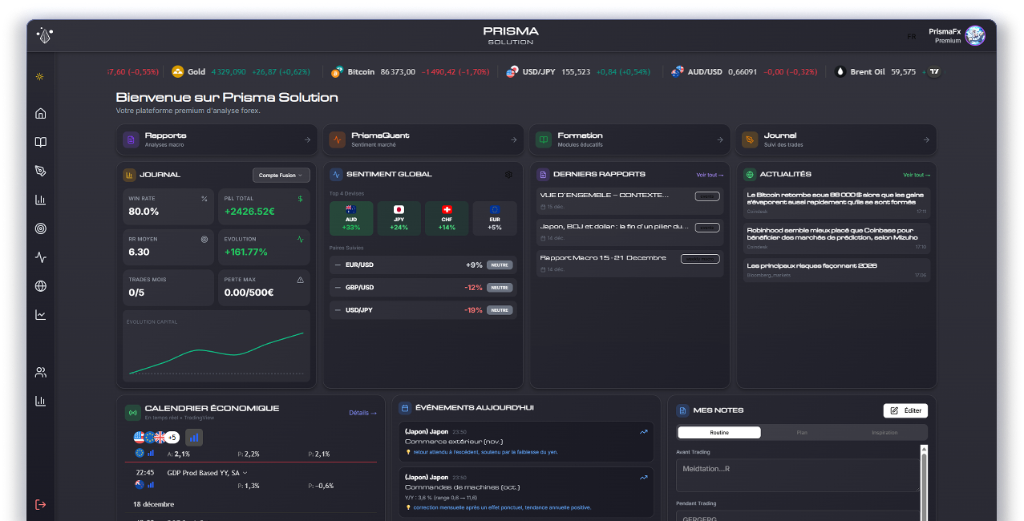Image resolution: width=1024 pixels, height=521 pixels.
Task: Open the open-book icon in sidebar
Action: click(40, 142)
